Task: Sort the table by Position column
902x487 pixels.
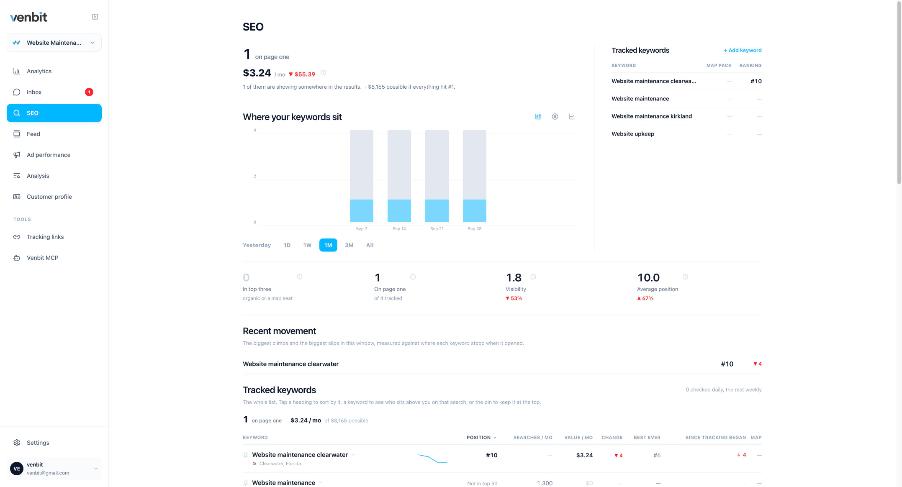Action: [x=481, y=438]
